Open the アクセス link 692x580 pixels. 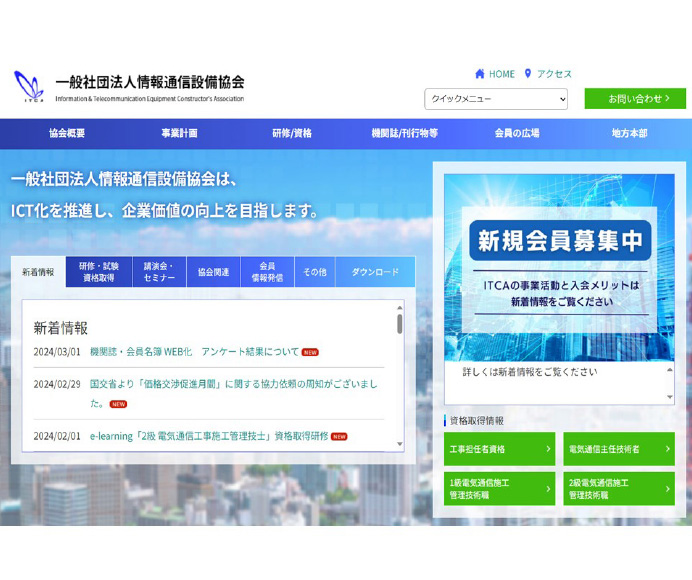tap(554, 74)
